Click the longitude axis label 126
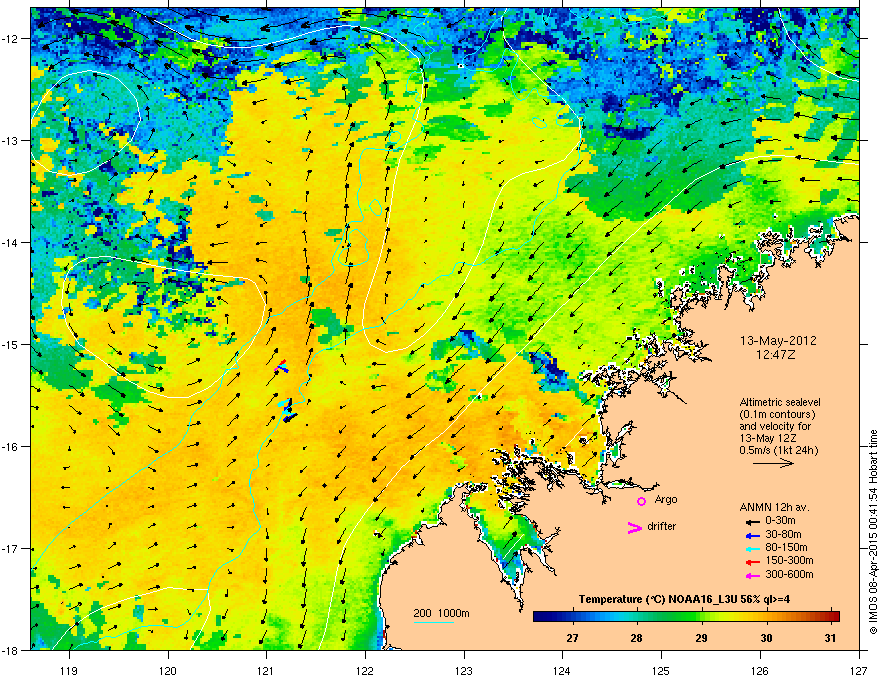Screen dimensions: 880x680 [760, 670]
